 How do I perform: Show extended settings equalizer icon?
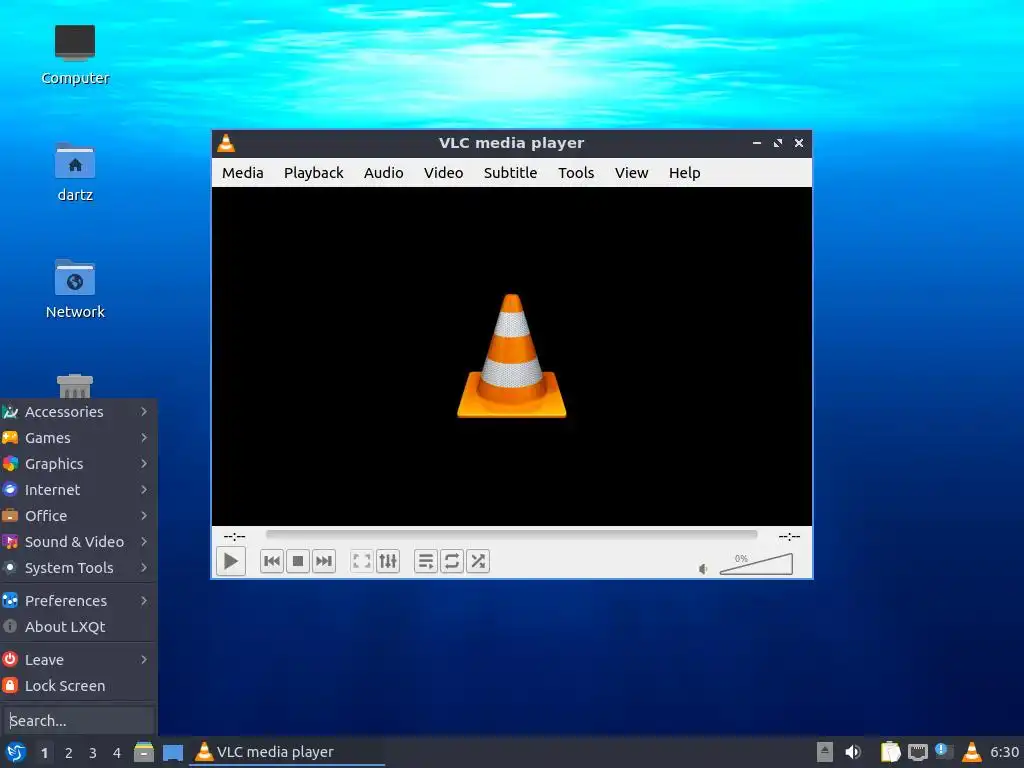coord(388,561)
